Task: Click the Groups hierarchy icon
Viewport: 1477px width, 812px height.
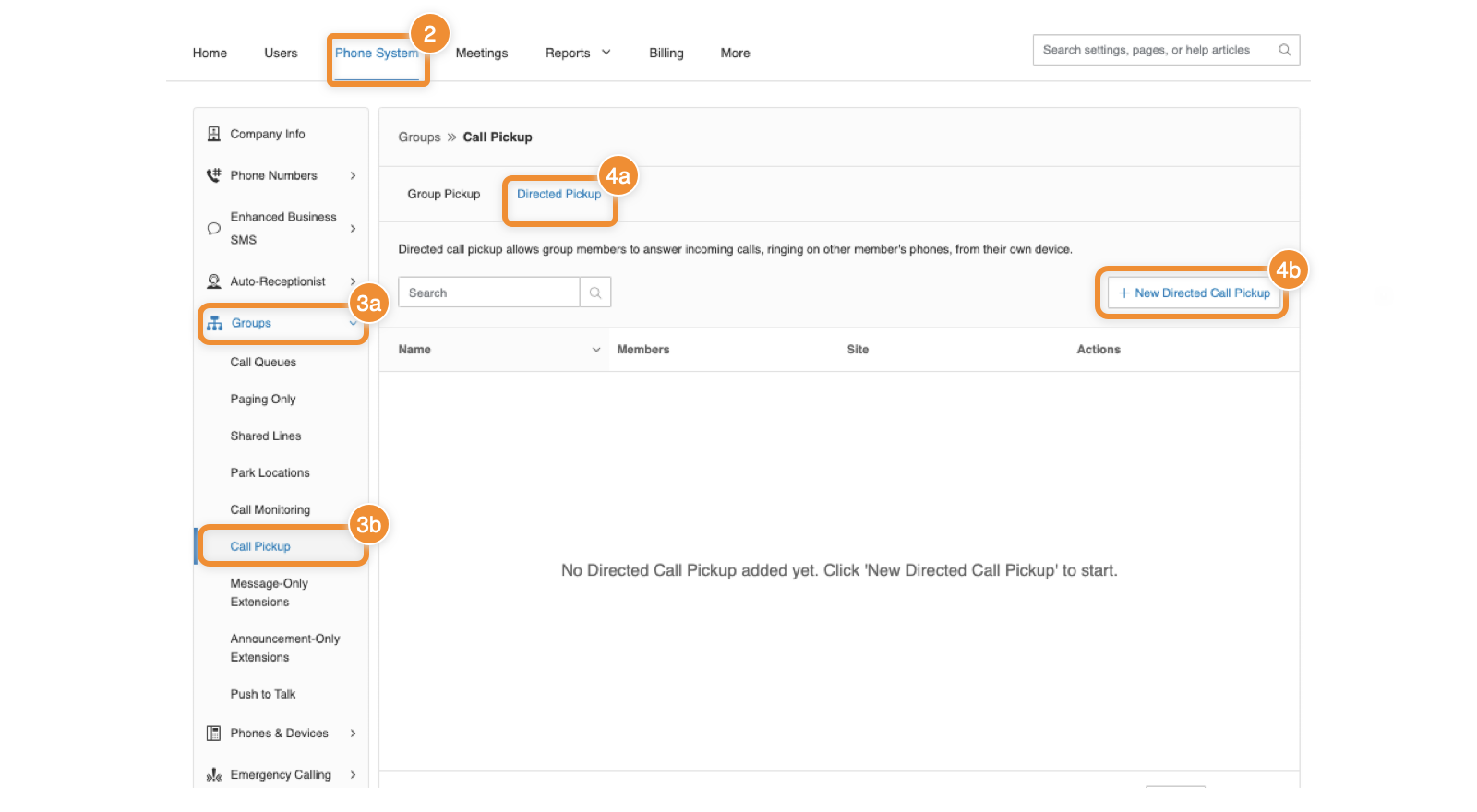Action: click(214, 323)
